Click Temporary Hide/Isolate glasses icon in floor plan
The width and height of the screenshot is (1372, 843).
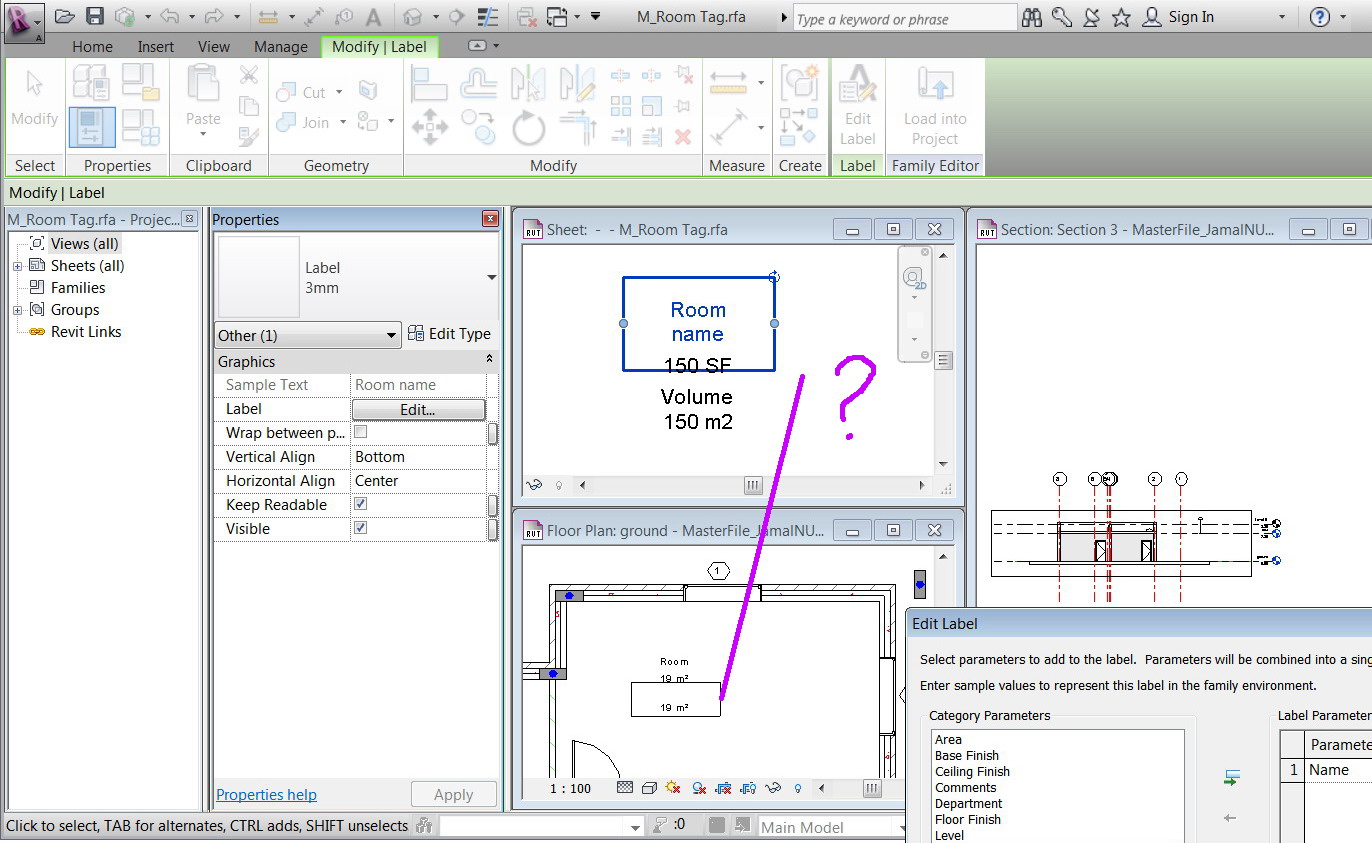pyautogui.click(x=772, y=788)
